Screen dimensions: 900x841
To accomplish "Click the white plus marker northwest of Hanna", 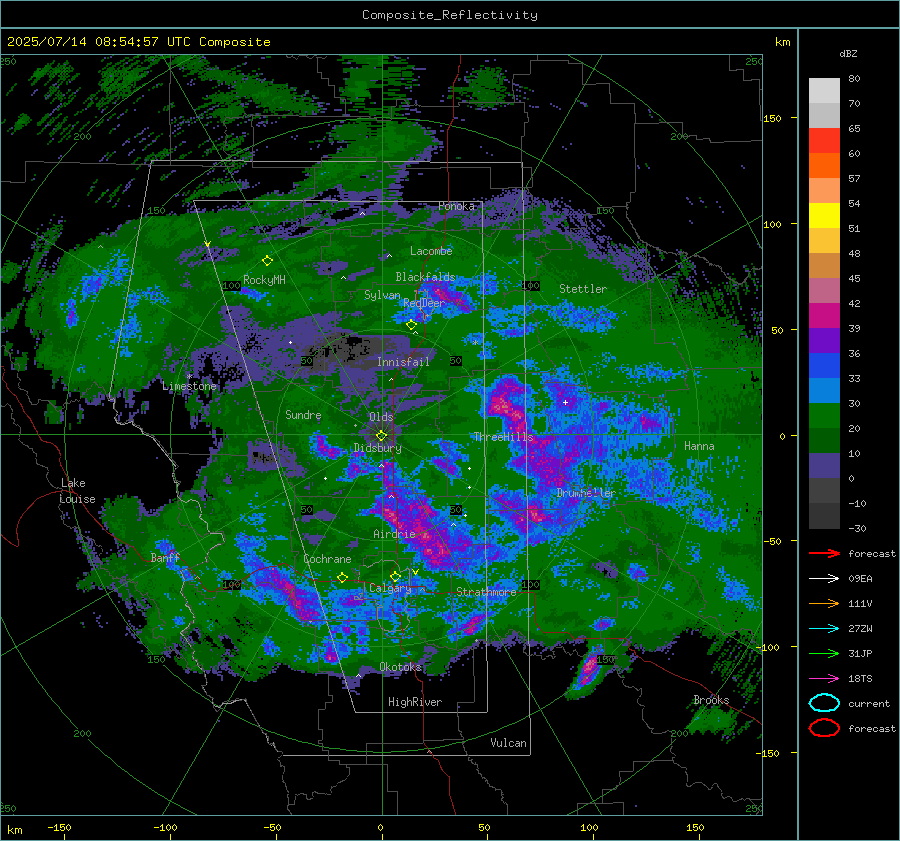I will pyautogui.click(x=565, y=402).
